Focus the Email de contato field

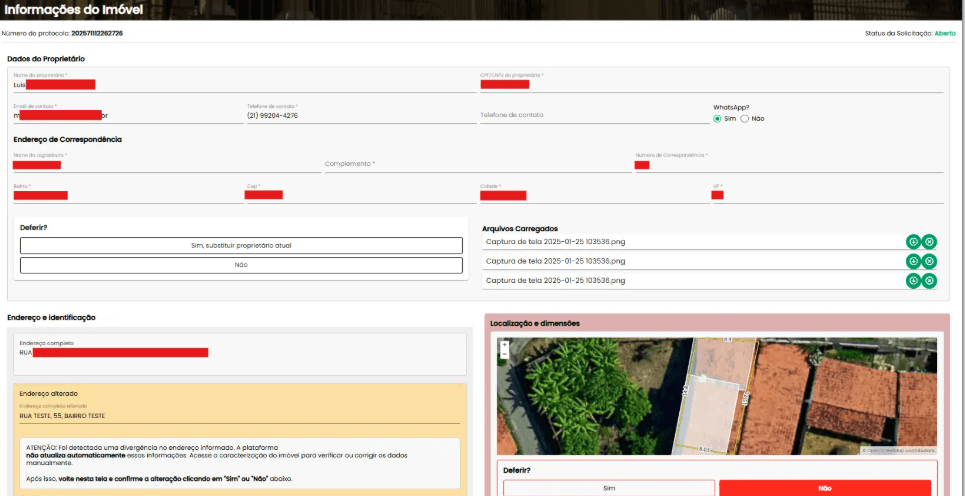click(127, 113)
